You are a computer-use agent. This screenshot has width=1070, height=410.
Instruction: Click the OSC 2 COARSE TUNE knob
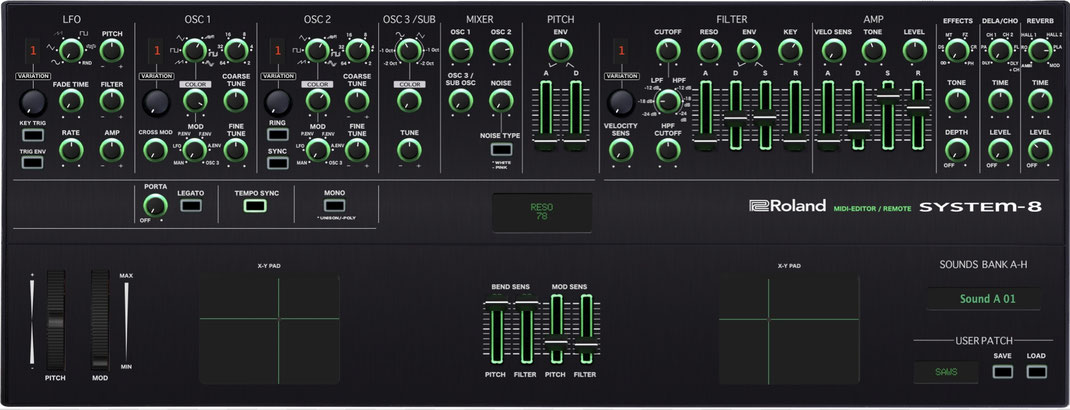tap(357, 100)
